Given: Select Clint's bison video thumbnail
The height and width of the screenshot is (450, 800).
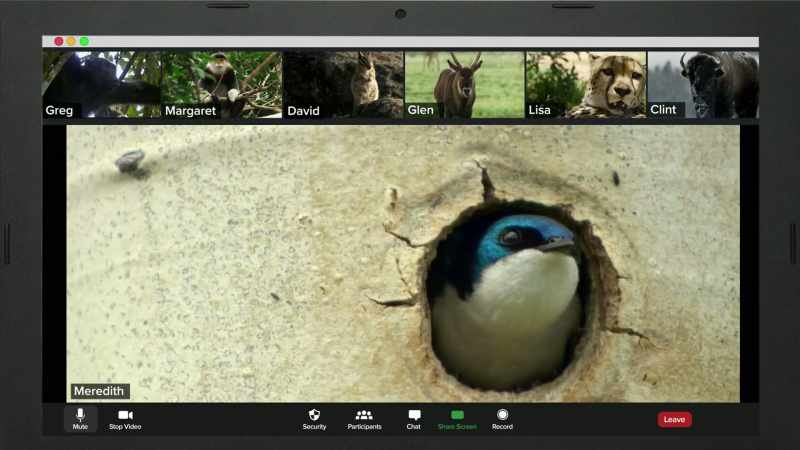Looking at the screenshot, I should 703,85.
